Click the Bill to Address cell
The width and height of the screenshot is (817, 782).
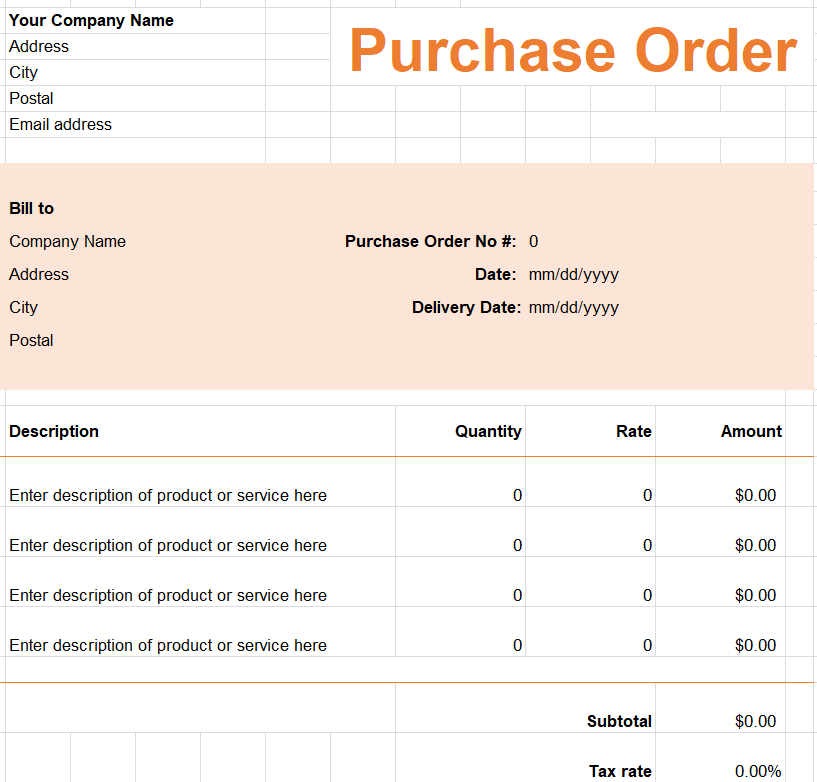[x=39, y=275]
